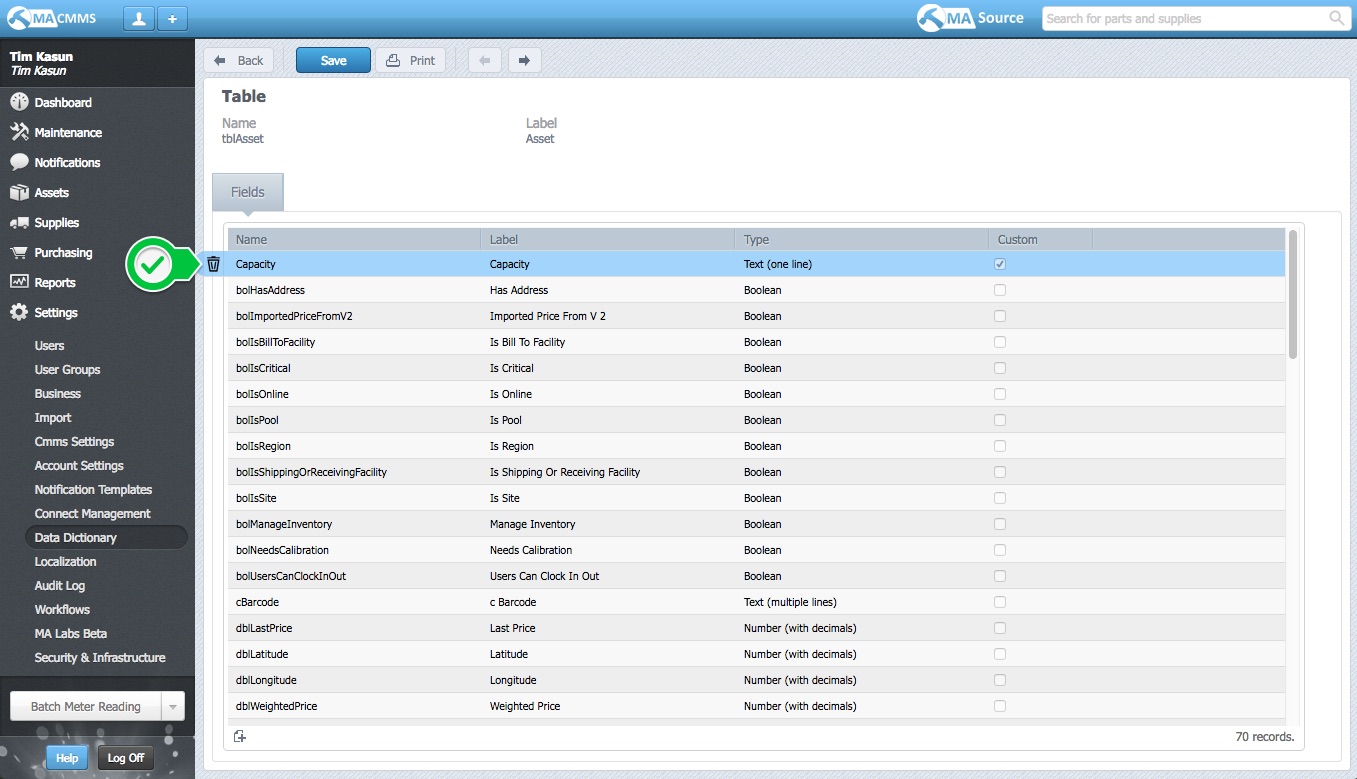Sort by the Name column header
The image size is (1357, 779).
pos(354,239)
